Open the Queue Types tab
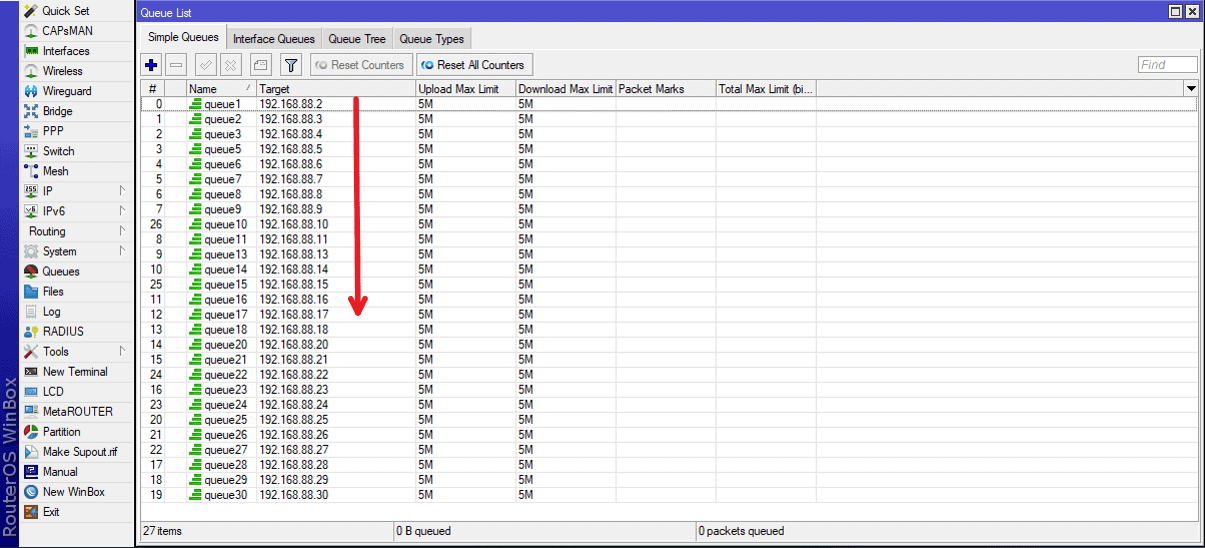This screenshot has height=548, width=1205. click(432, 39)
